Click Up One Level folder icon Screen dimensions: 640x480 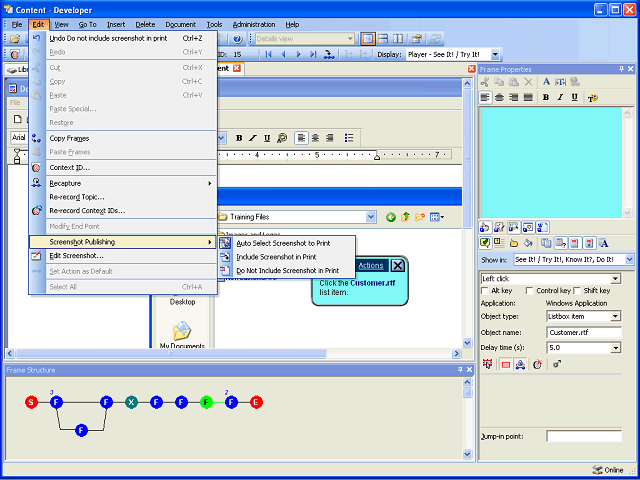405,217
